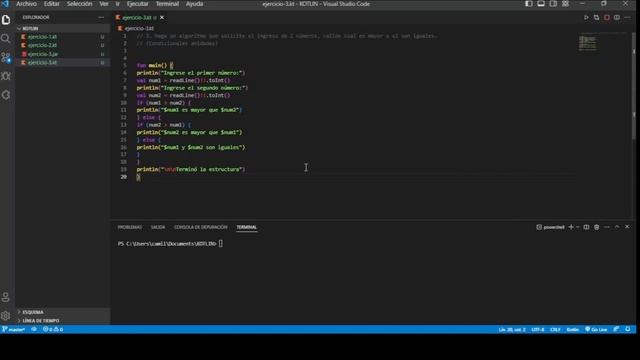
Task: Switch to CONSOLA DE DEPURACIÓN tab
Action: click(x=200, y=227)
